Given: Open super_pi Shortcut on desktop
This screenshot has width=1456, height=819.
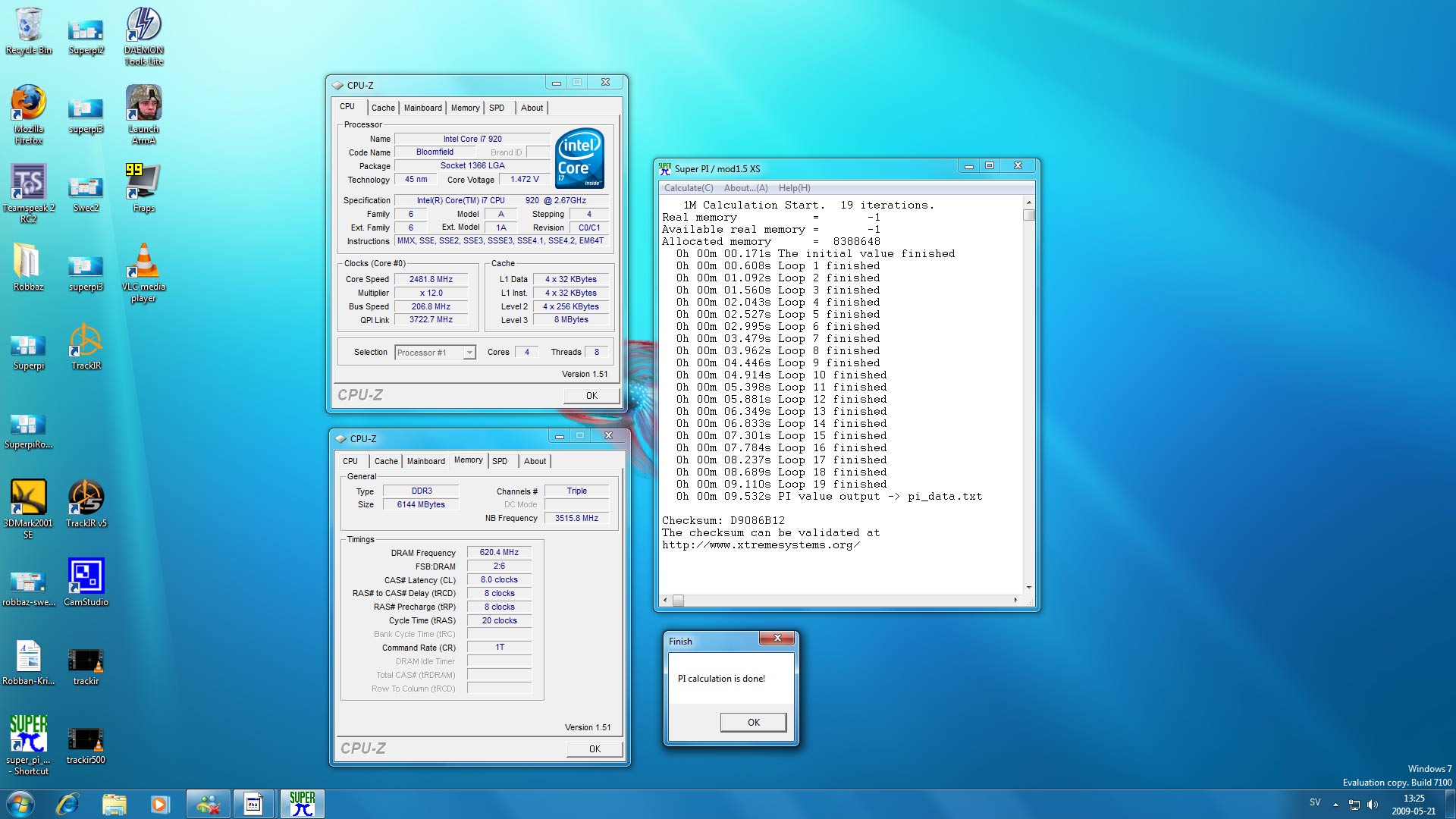Looking at the screenshot, I should tap(29, 745).
